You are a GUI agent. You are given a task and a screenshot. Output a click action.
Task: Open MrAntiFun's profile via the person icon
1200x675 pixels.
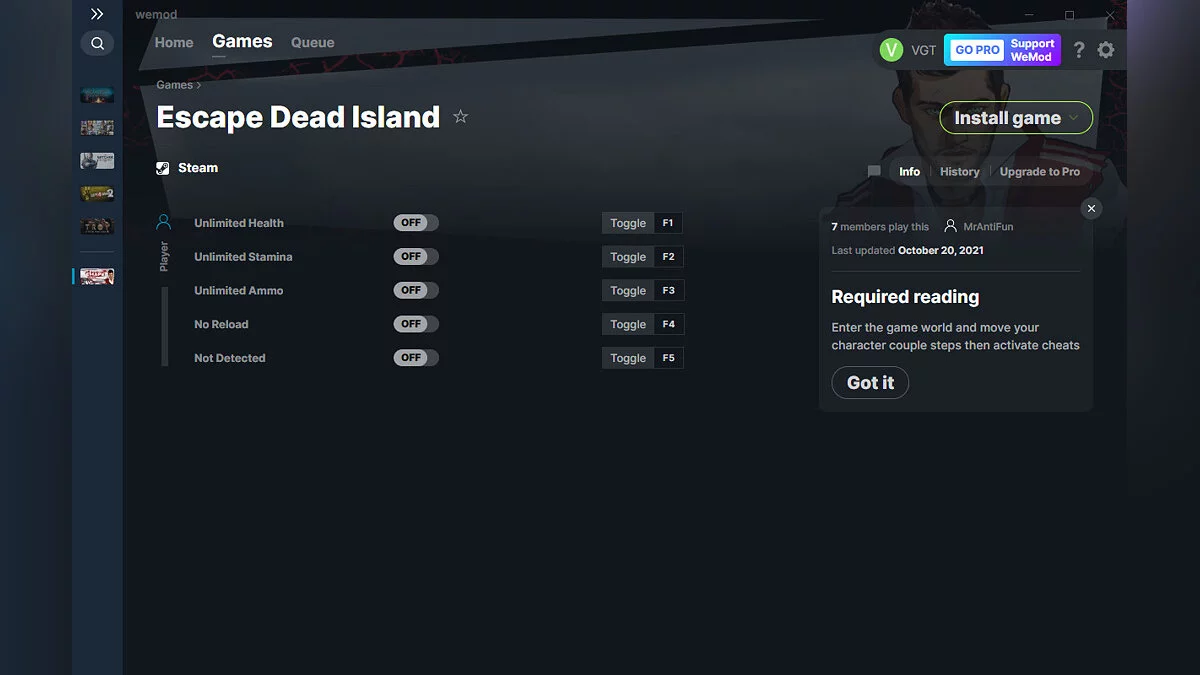click(x=948, y=226)
